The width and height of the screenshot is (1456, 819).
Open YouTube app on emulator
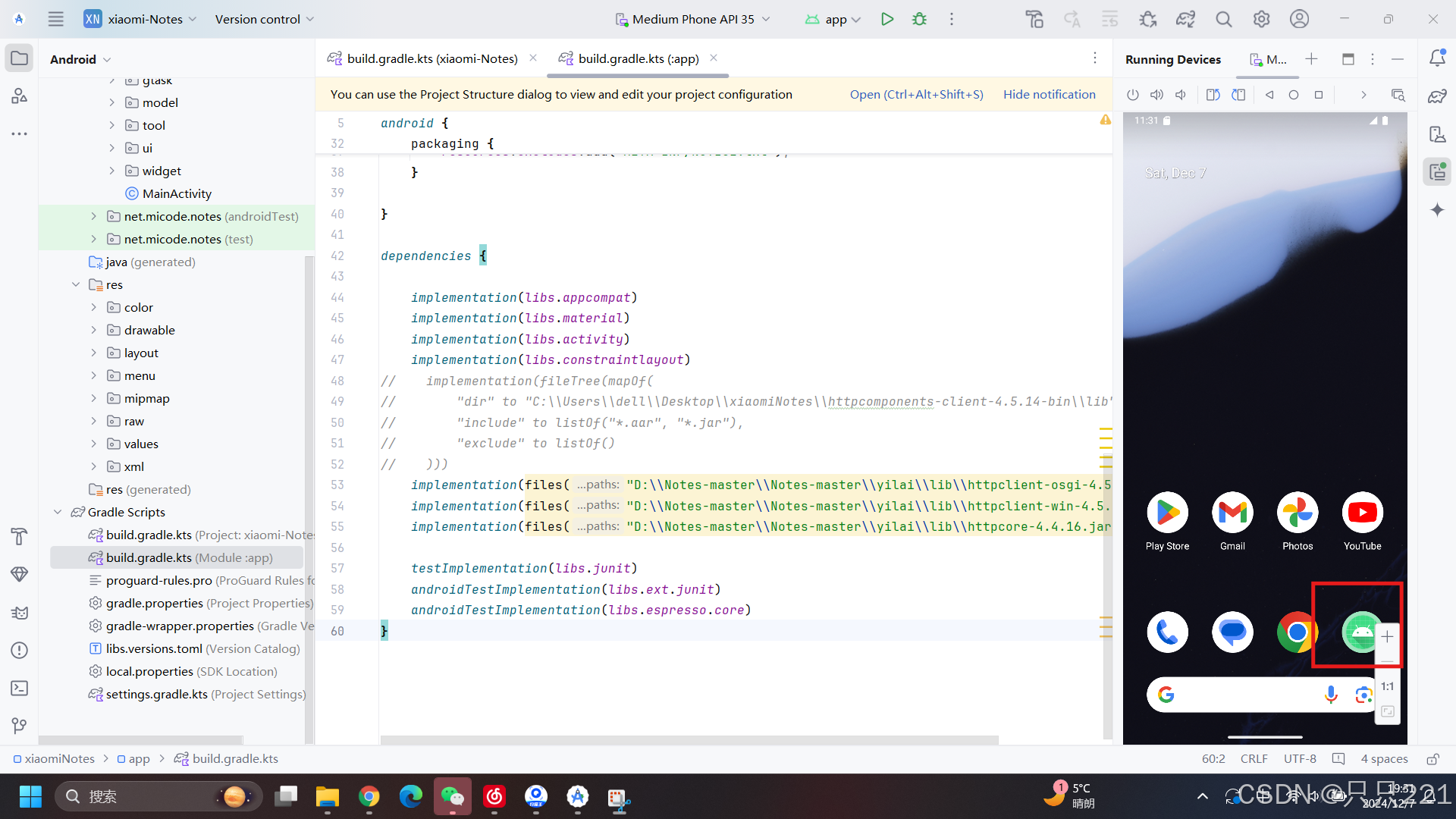(x=1362, y=513)
